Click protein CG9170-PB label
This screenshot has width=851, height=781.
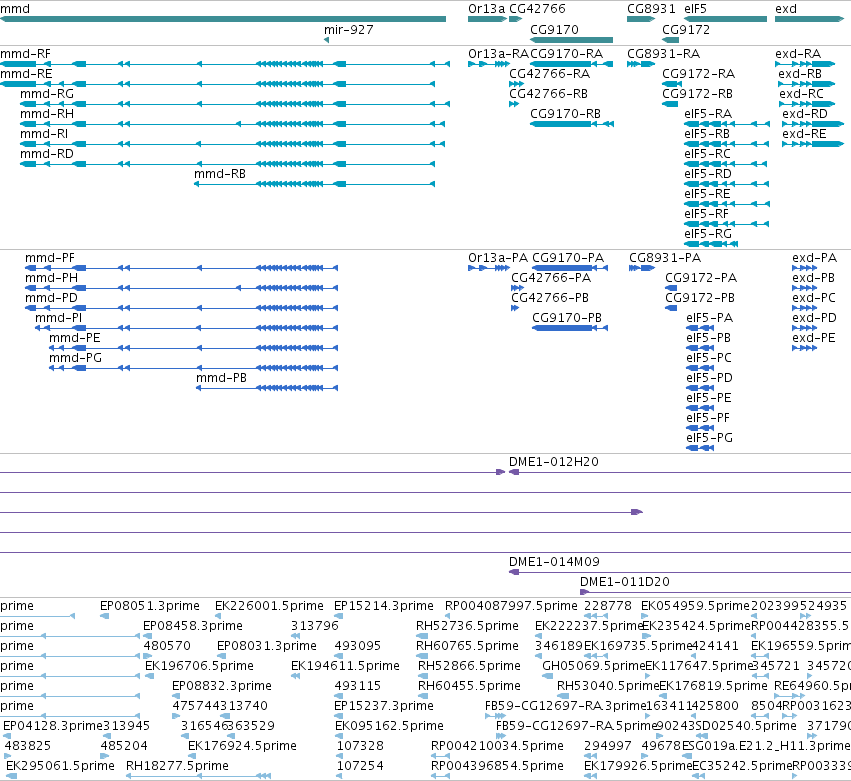pos(567,319)
